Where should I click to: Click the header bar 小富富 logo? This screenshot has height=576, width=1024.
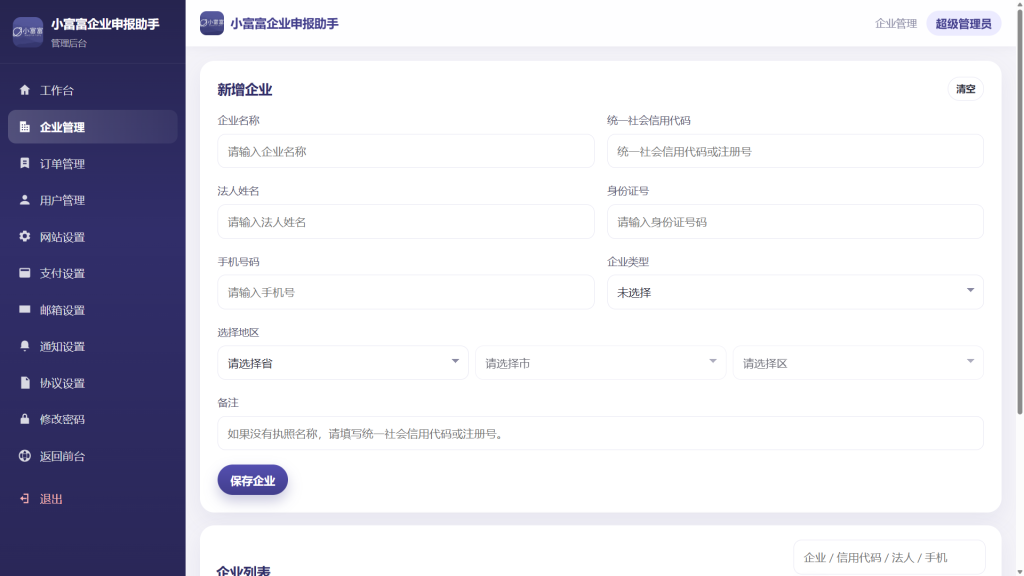pyautogui.click(x=212, y=24)
